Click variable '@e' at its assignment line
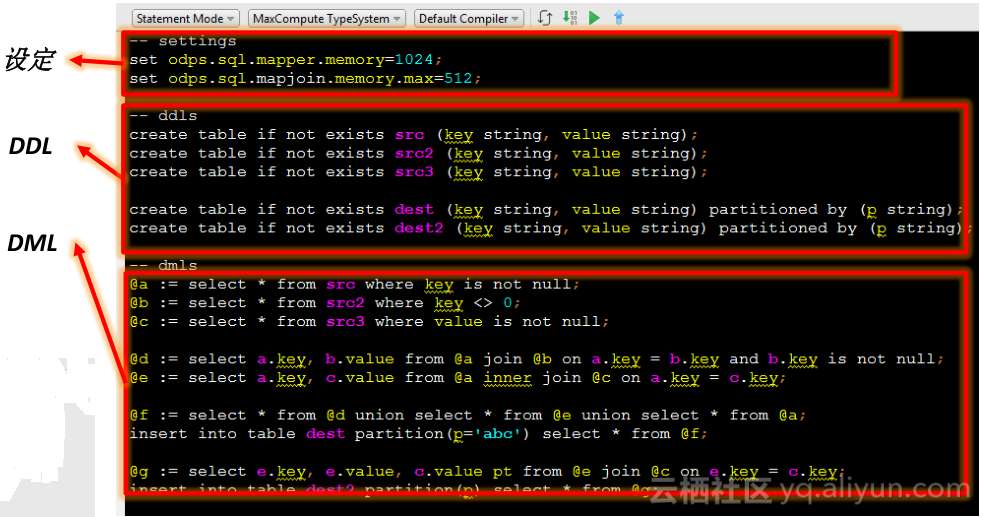 pos(139,379)
